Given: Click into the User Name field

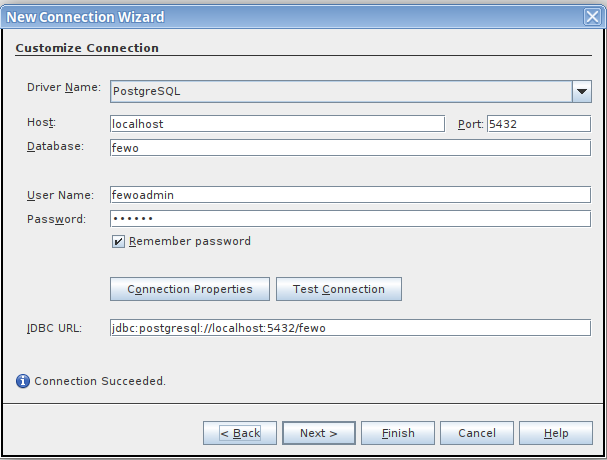Looking at the screenshot, I should tap(350, 195).
